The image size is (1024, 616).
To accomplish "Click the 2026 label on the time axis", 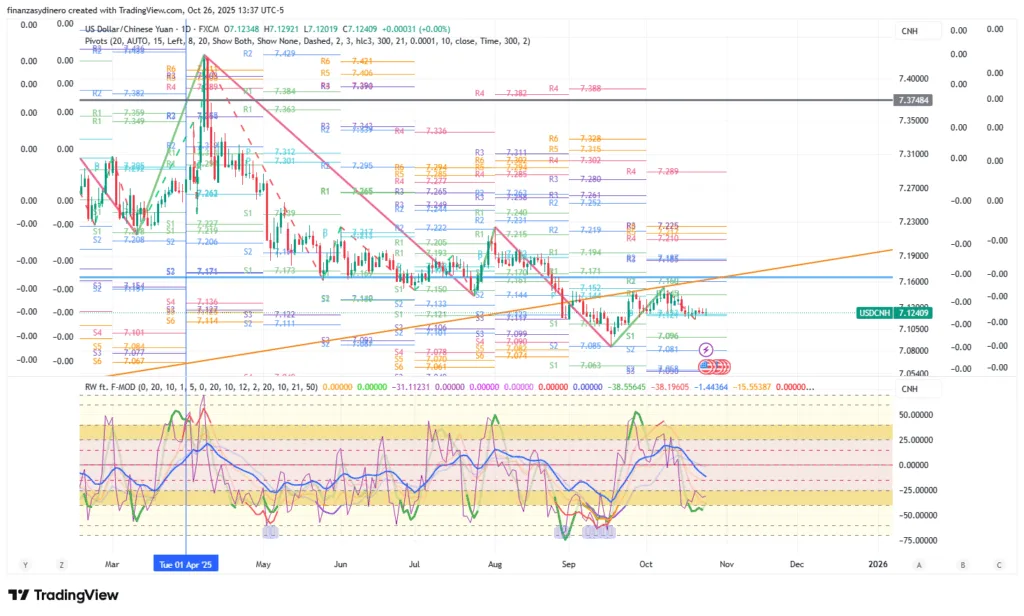I will point(877,564).
